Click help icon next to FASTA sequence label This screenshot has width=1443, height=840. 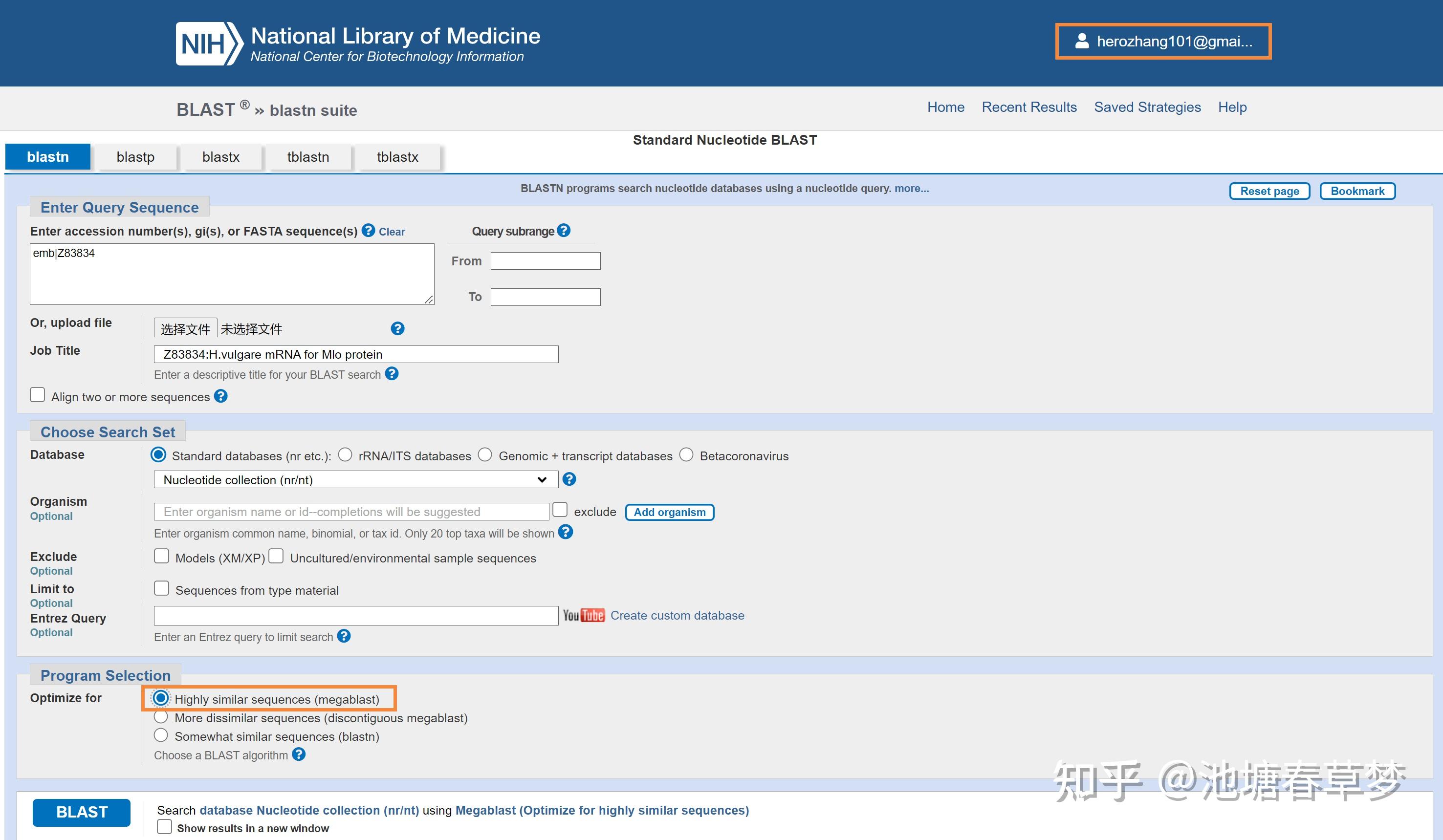pos(368,230)
